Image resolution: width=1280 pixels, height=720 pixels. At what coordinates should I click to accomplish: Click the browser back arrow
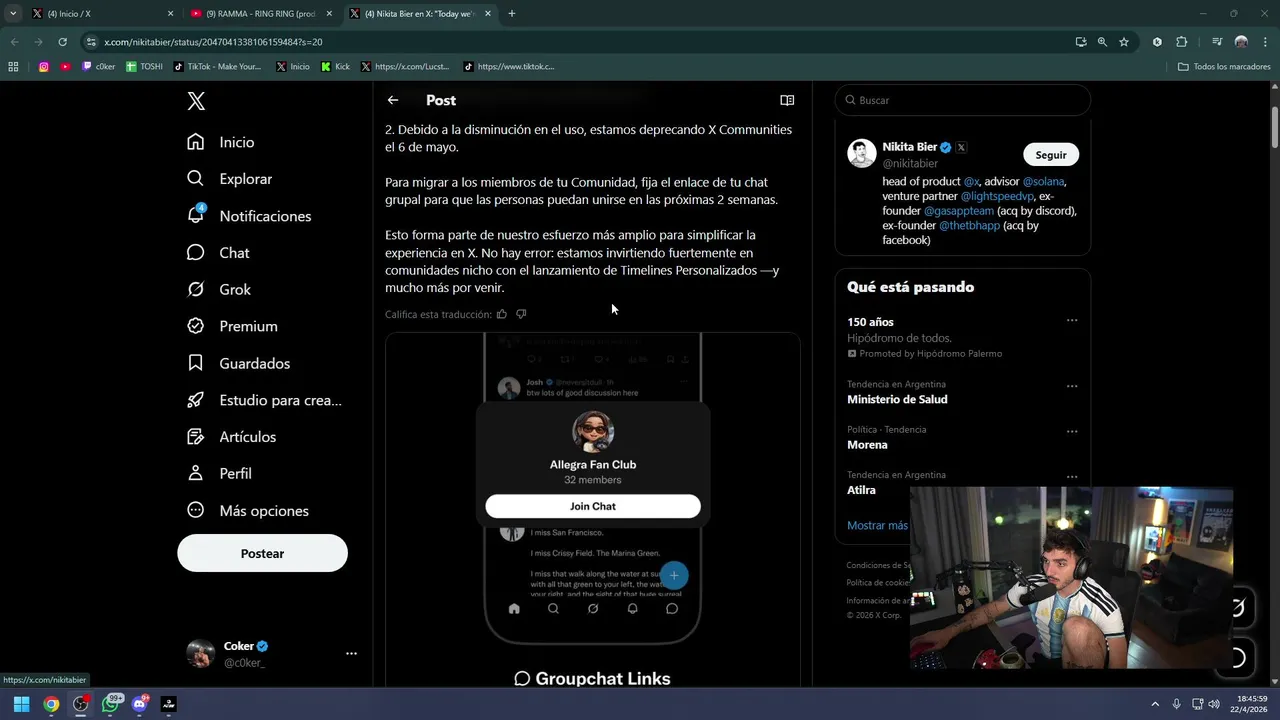tap(14, 42)
